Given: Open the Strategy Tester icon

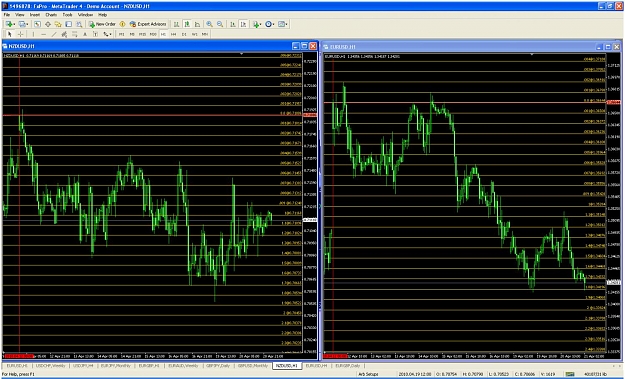Looking at the screenshot, I should (x=79, y=24).
